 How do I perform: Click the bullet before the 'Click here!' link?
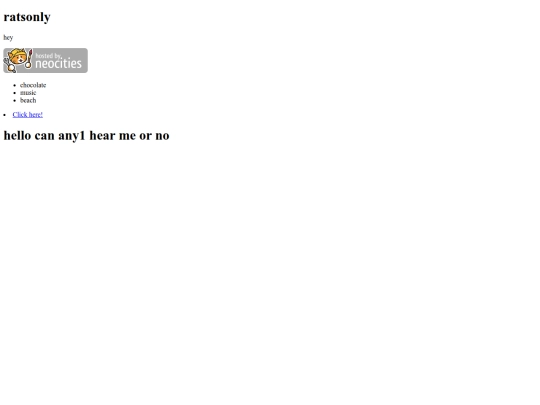click(x=4, y=115)
